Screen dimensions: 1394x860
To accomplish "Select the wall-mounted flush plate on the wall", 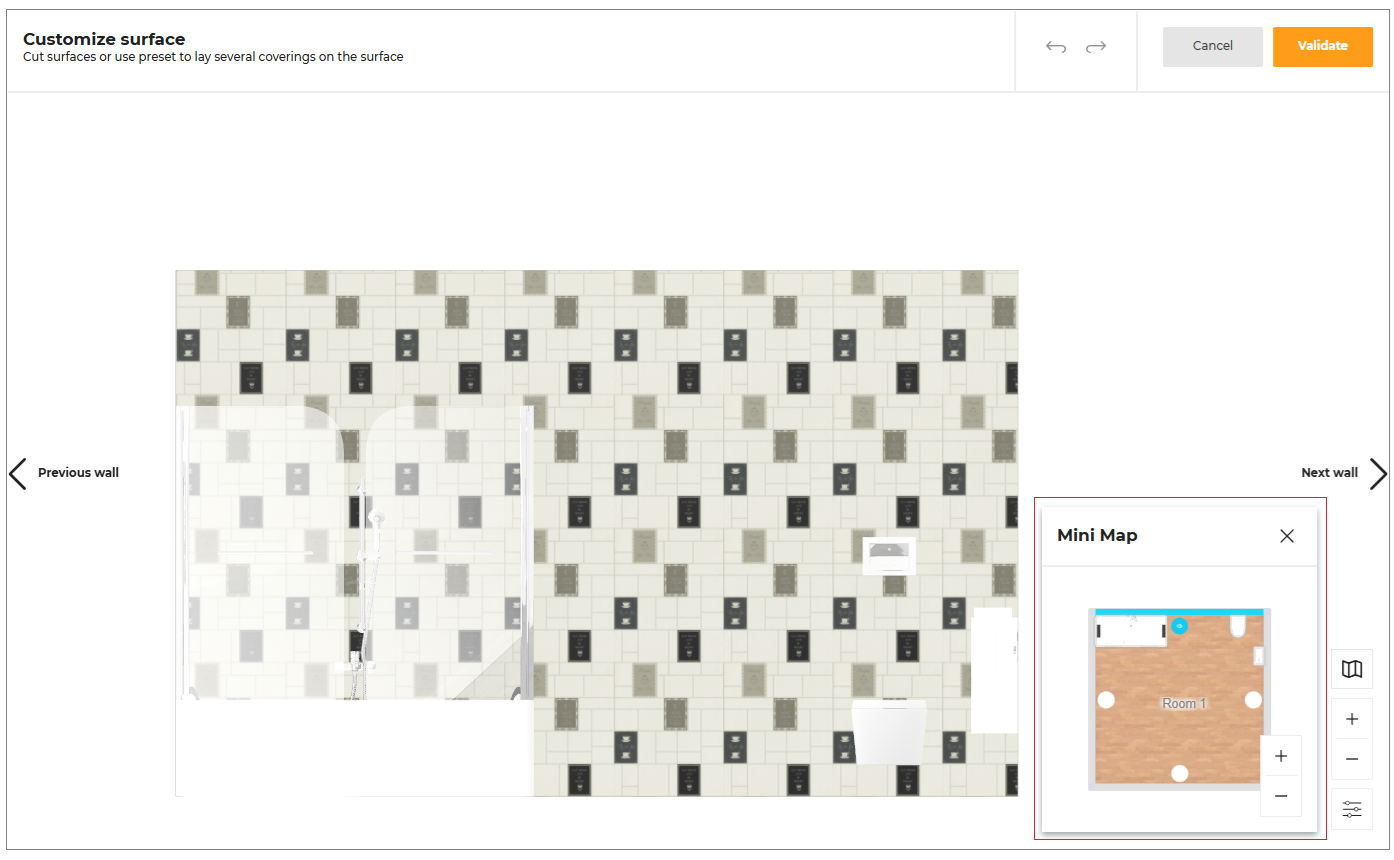I will pyautogui.click(x=889, y=555).
